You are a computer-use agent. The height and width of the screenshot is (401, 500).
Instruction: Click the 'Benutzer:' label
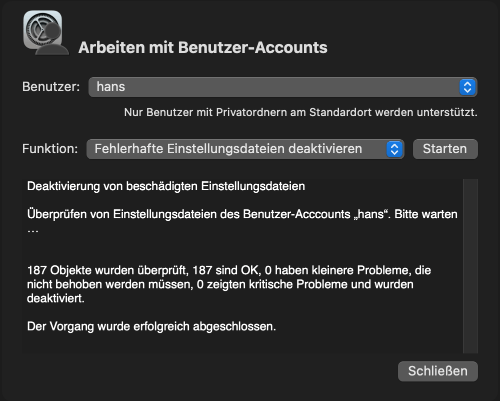pos(51,87)
